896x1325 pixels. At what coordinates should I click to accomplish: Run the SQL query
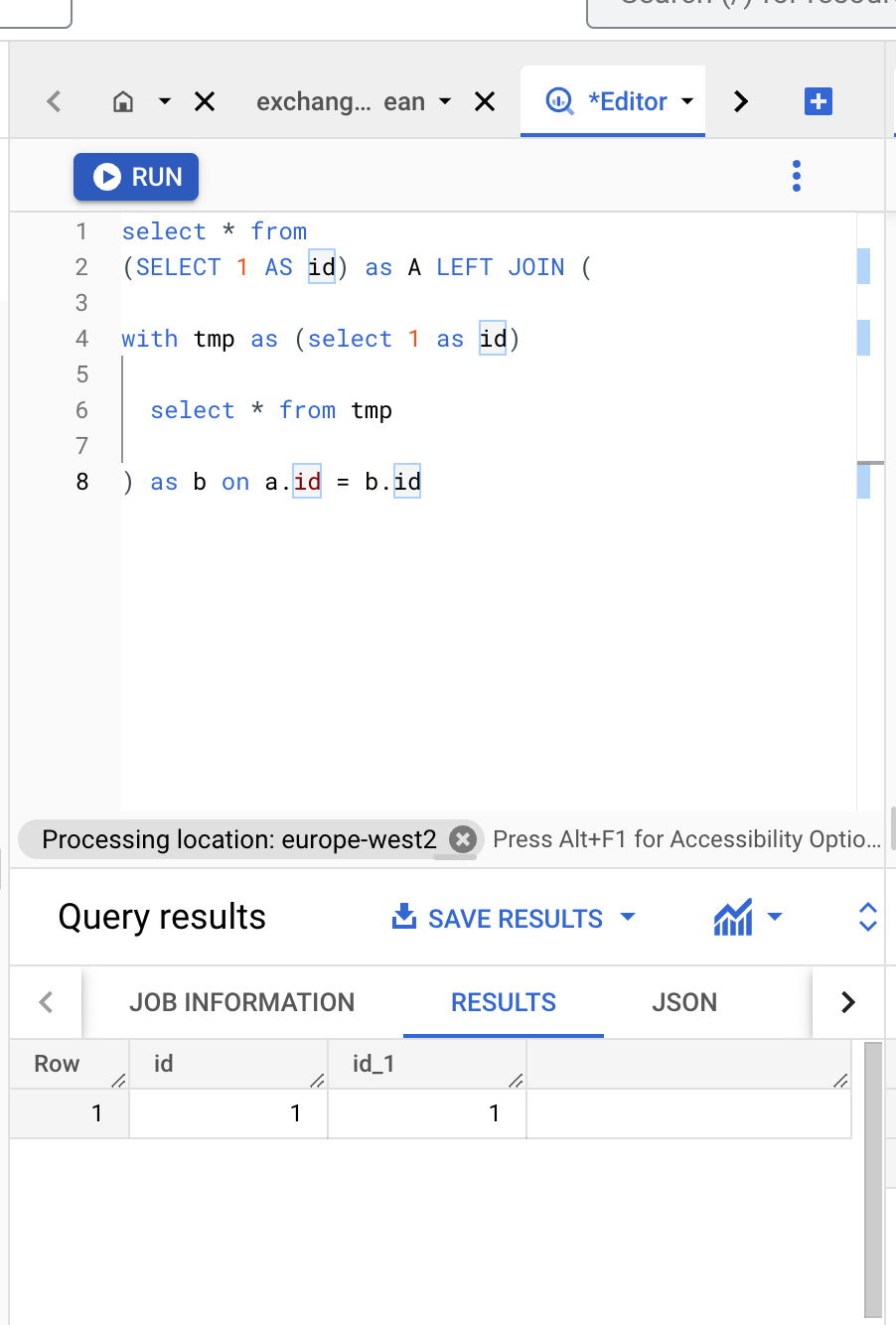pyautogui.click(x=135, y=176)
